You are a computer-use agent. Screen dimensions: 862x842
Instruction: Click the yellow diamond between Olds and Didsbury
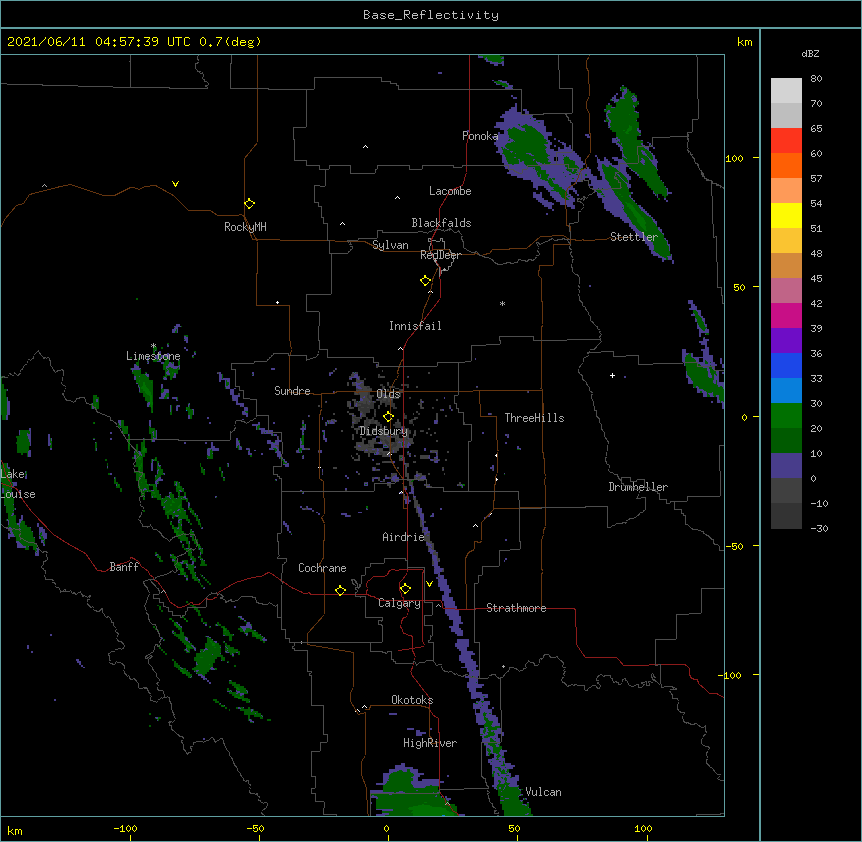(388, 416)
